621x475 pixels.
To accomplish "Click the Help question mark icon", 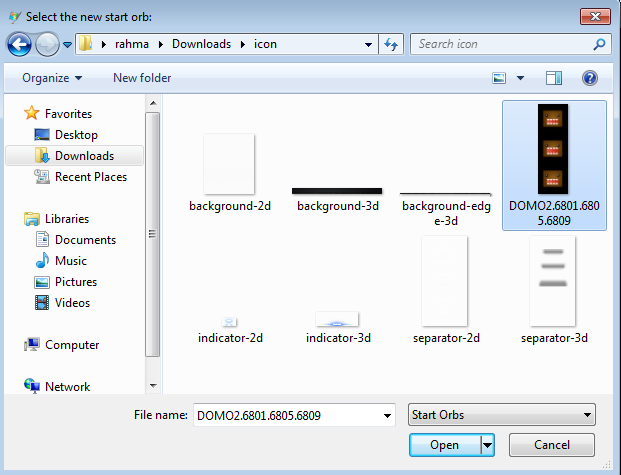I will pyautogui.click(x=589, y=78).
